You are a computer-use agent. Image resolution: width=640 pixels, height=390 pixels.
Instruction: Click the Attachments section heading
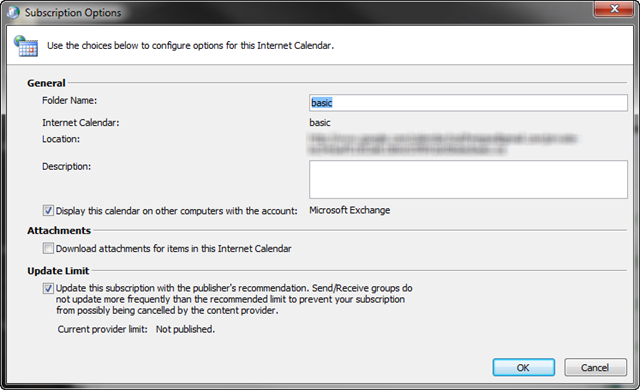click(59, 230)
